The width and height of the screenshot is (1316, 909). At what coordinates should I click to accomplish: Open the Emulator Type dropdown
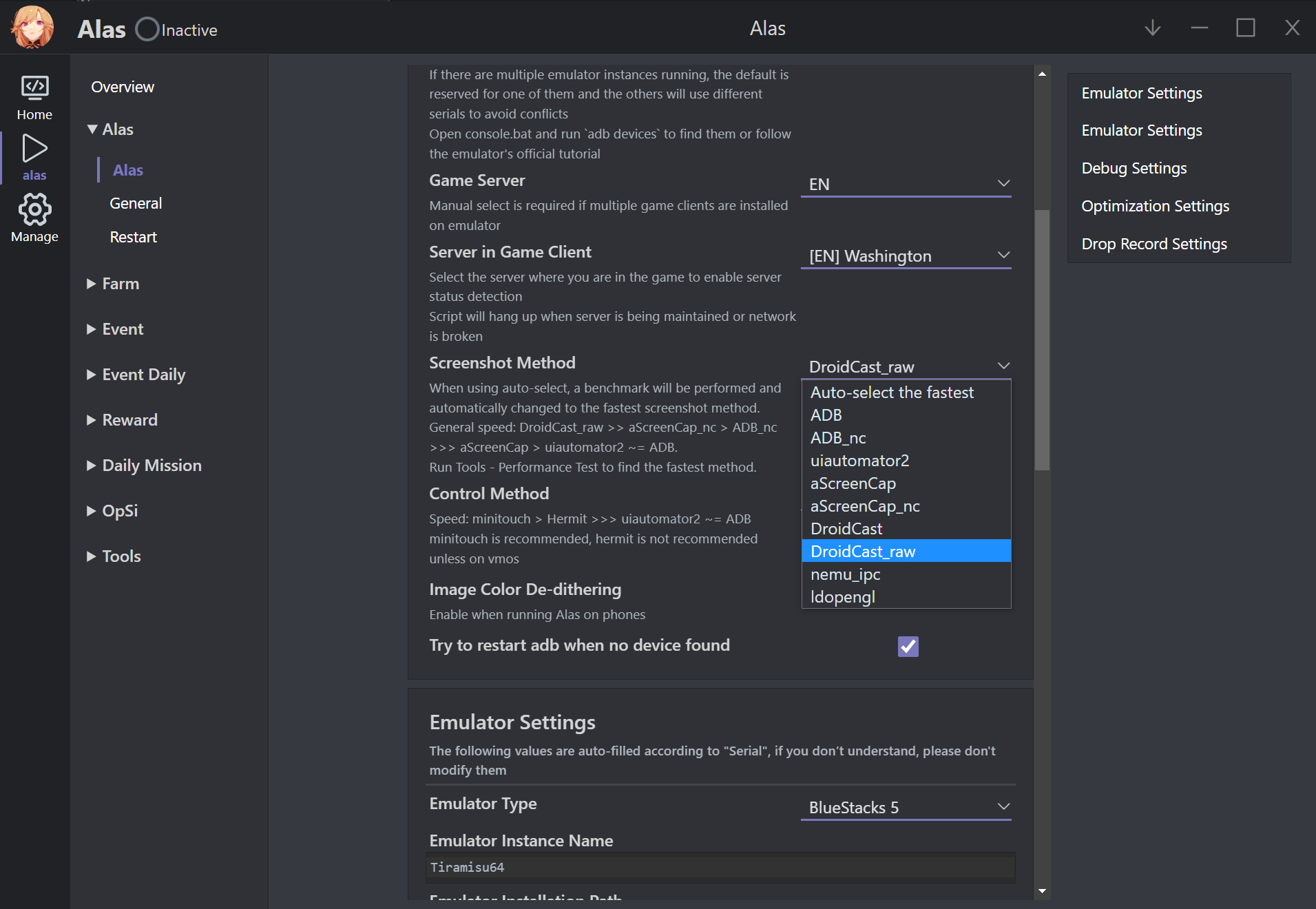906,807
